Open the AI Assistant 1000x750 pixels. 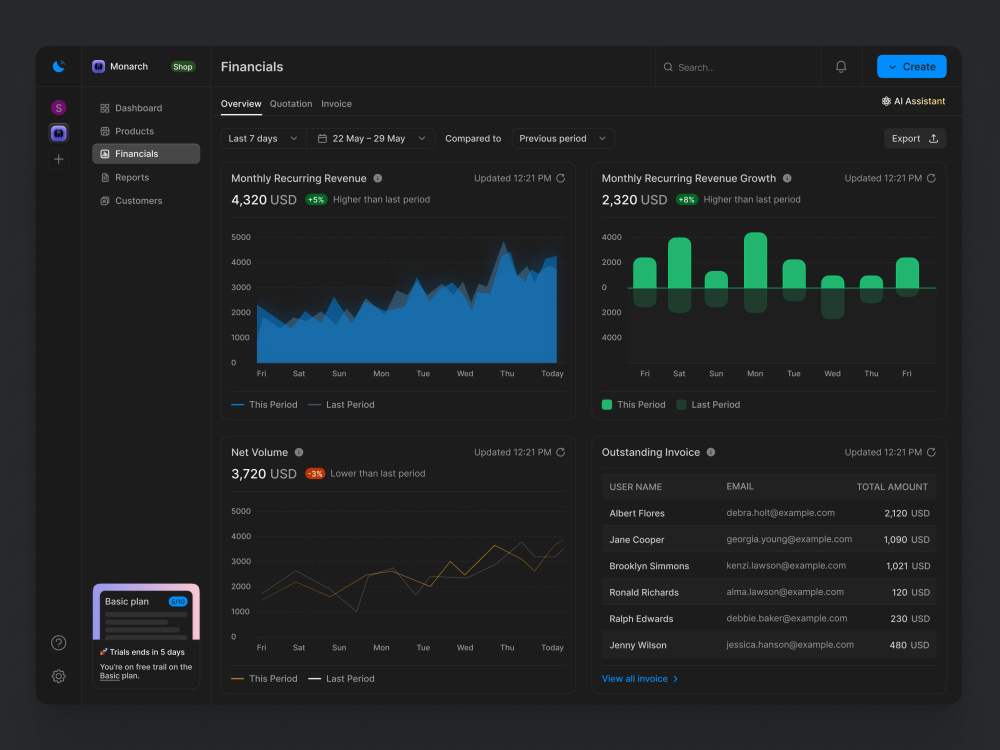pos(913,101)
